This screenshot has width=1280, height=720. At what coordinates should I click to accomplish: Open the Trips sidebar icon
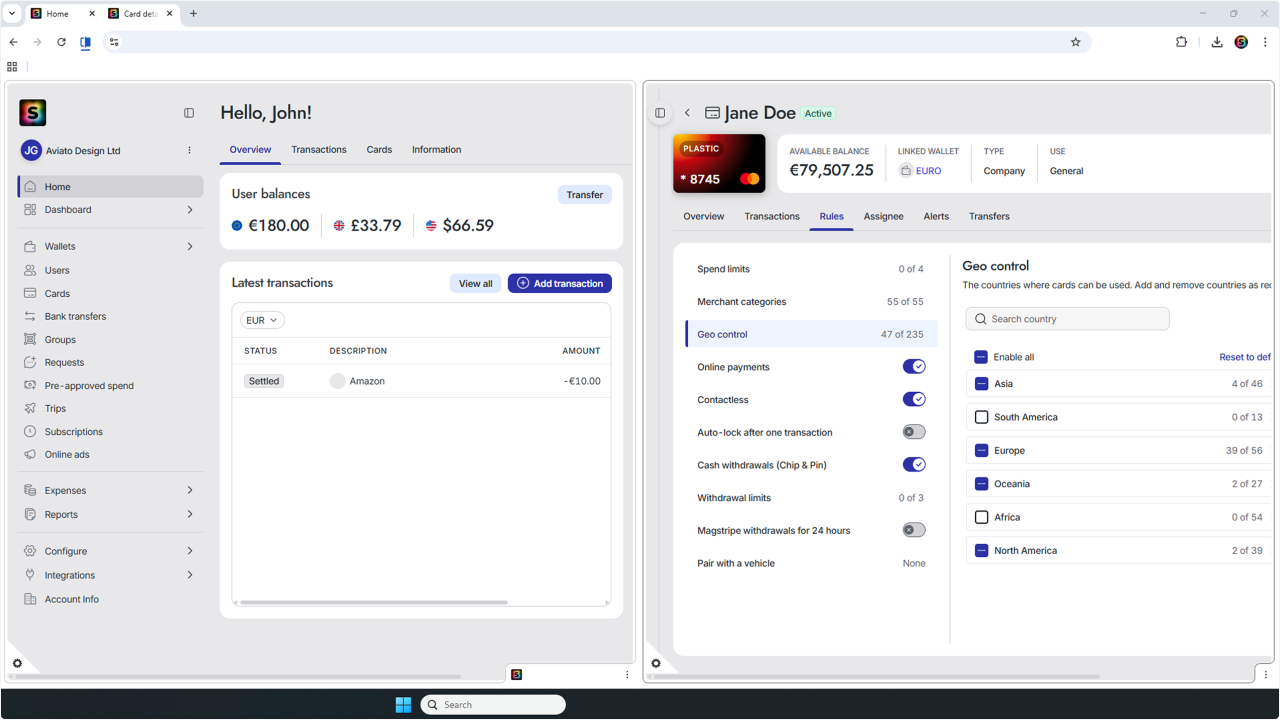click(x=30, y=408)
